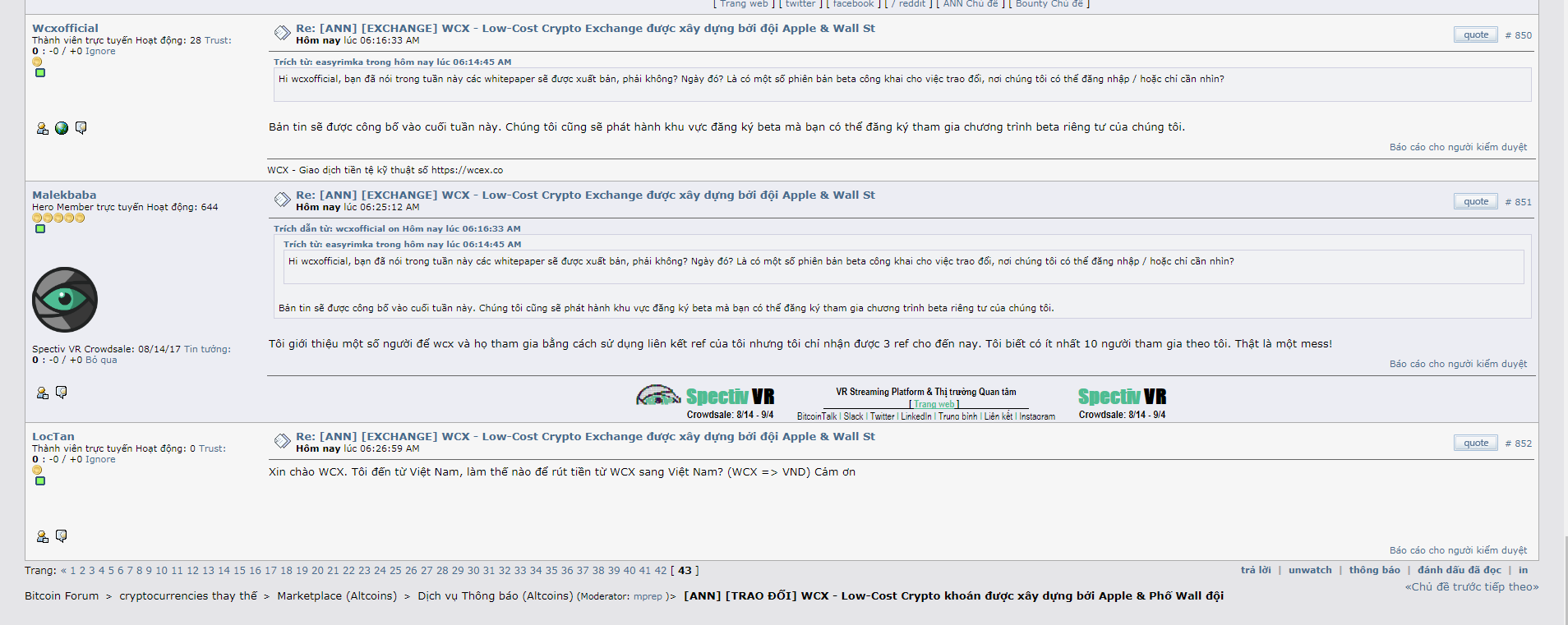Click 'trả lời' to reply
This screenshot has height=625, width=1568.
pyautogui.click(x=1256, y=570)
